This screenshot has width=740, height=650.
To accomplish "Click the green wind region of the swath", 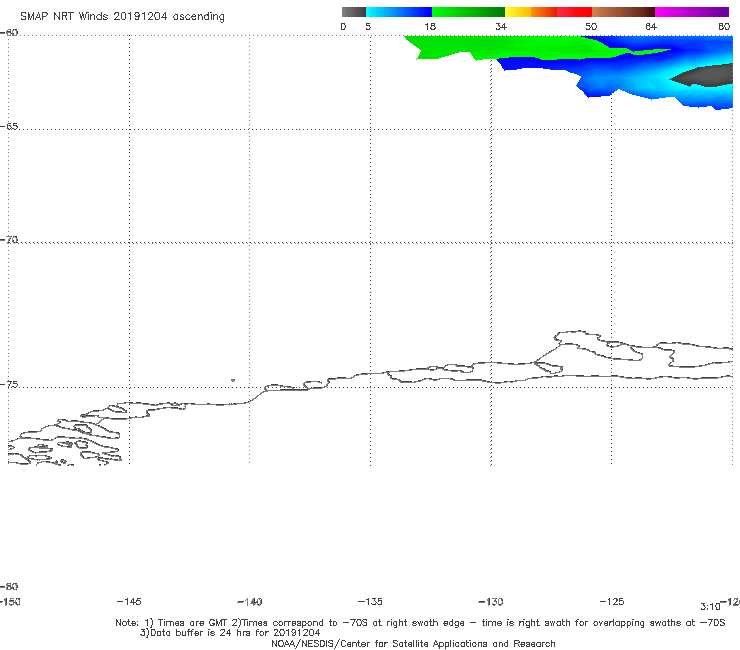I will click(491, 47).
